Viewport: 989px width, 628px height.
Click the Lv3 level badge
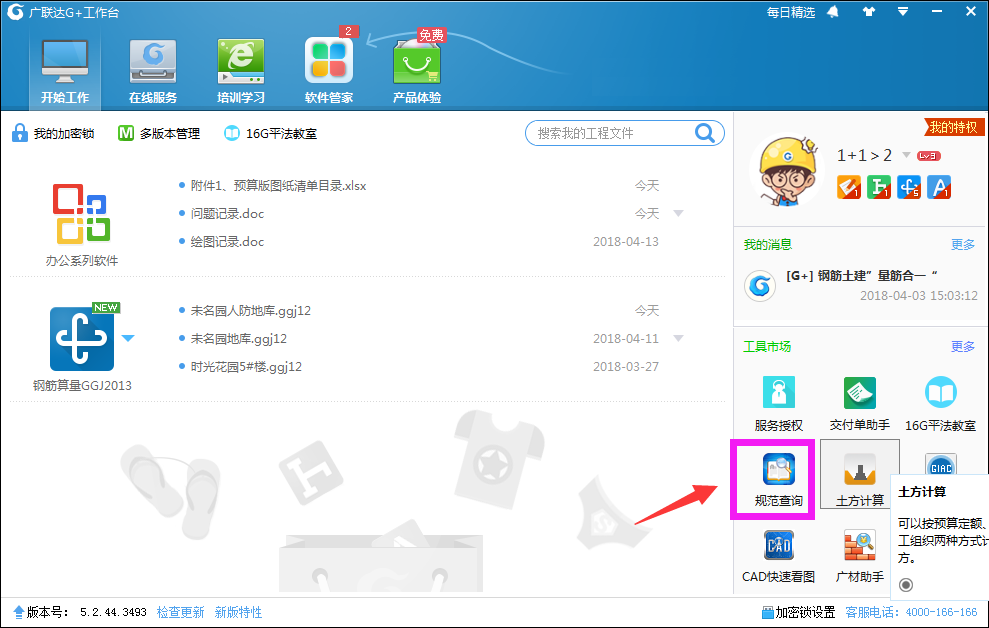(x=928, y=156)
